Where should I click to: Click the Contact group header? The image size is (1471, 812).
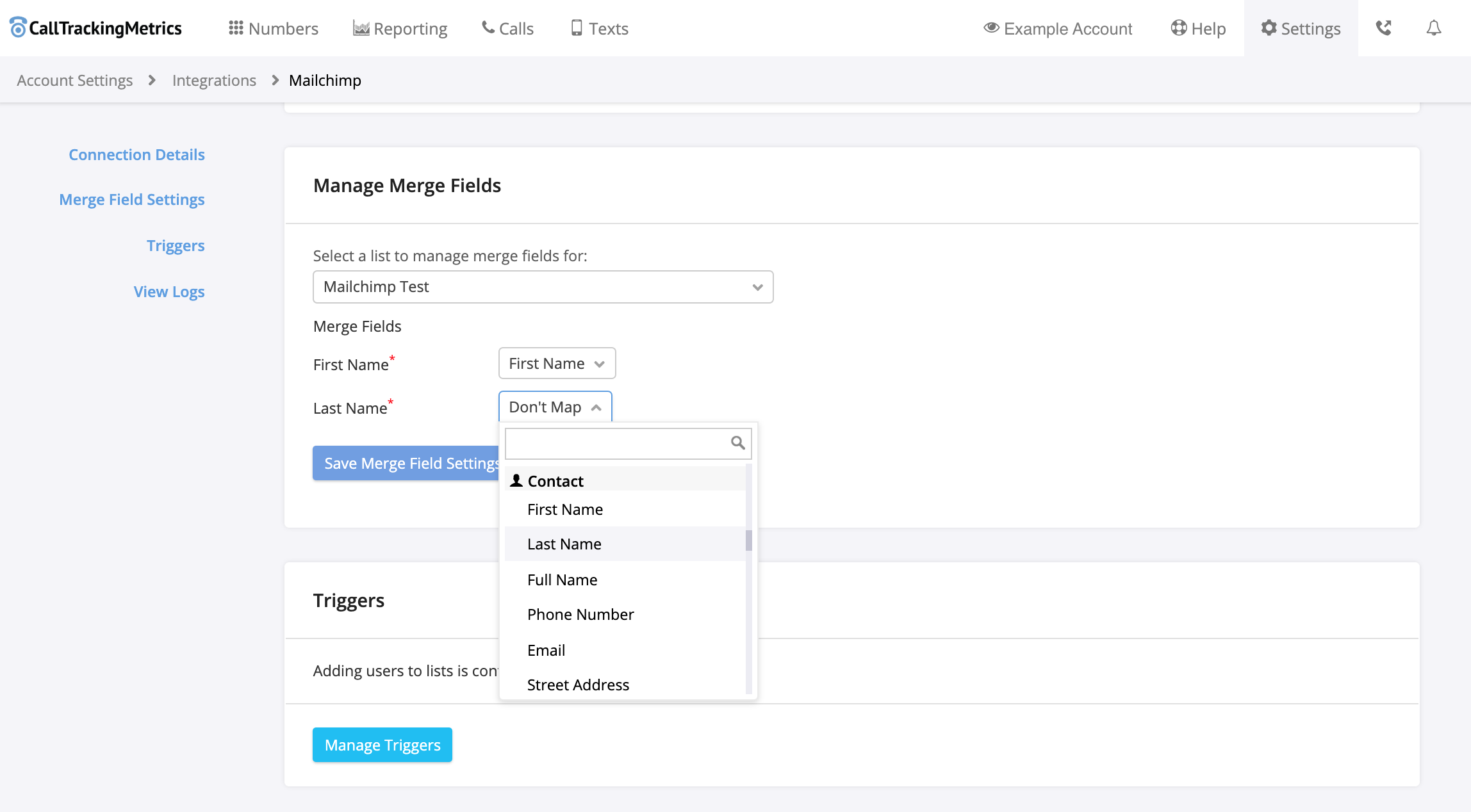(x=625, y=480)
